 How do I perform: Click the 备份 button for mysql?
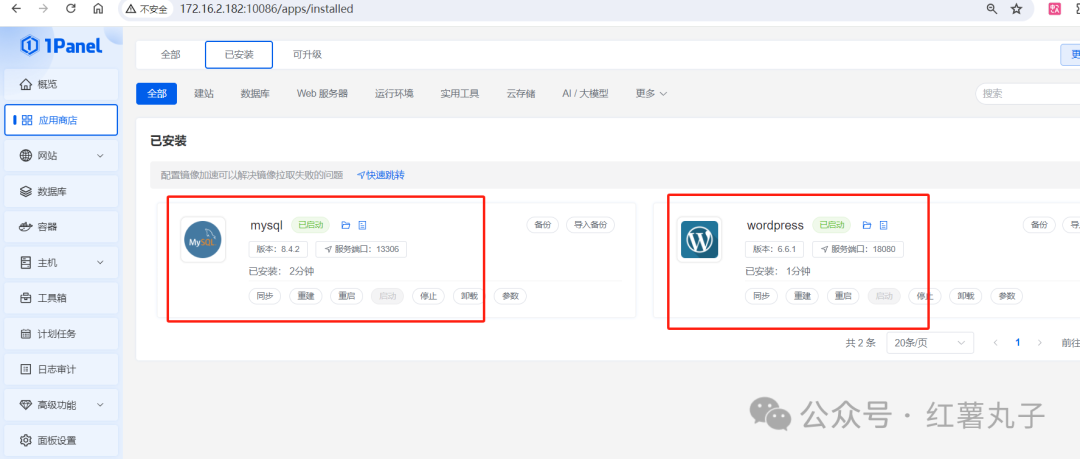(x=542, y=225)
